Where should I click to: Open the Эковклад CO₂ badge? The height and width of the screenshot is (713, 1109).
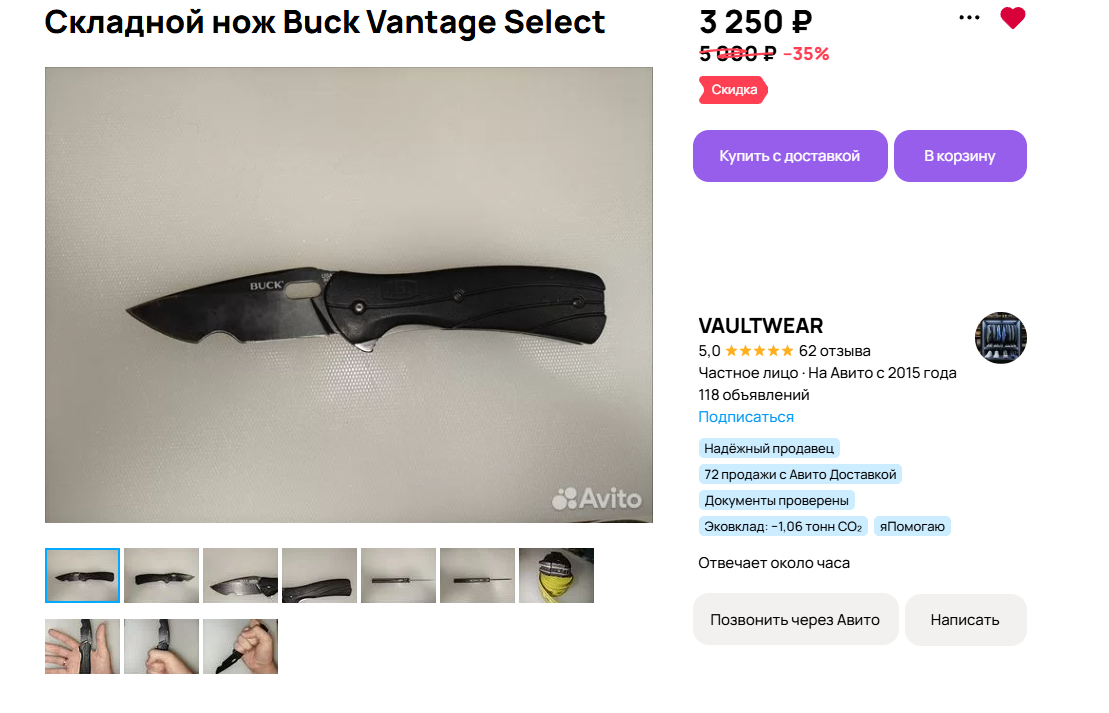click(783, 526)
